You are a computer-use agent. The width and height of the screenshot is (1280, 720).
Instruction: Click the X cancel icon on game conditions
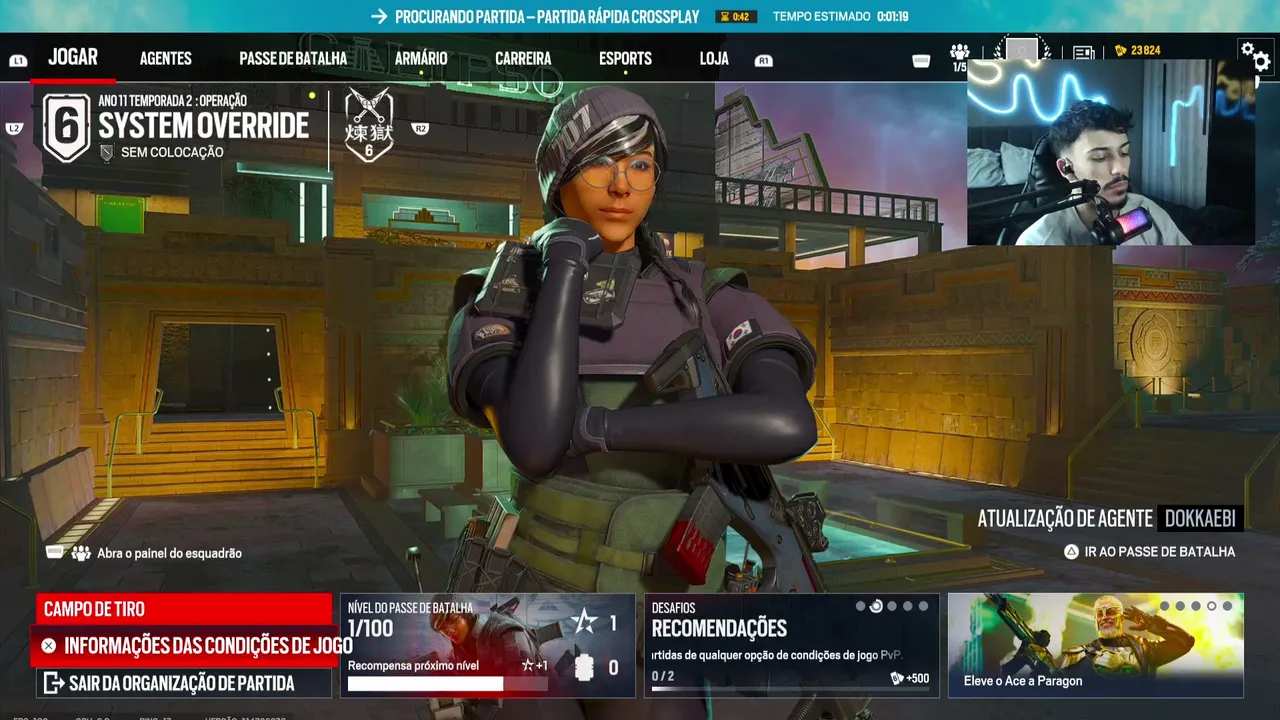click(x=48, y=646)
